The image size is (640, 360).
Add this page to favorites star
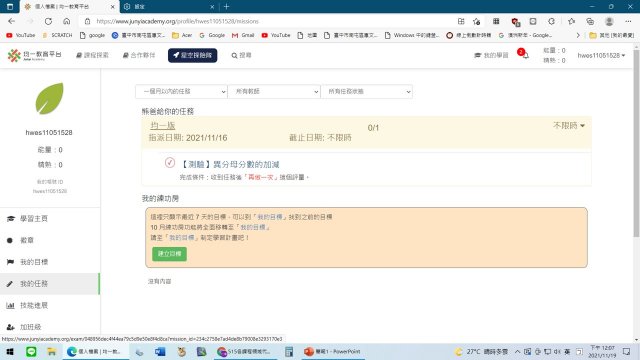click(x=476, y=21)
